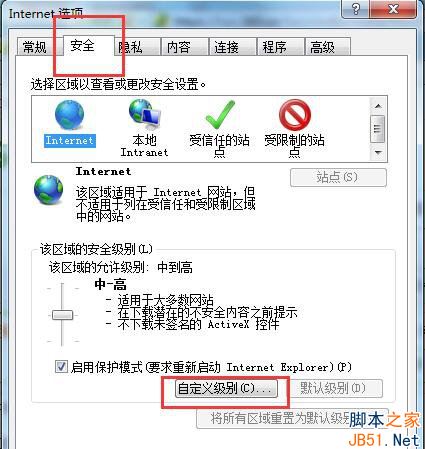Choose the 受信任的站点 green checkmark icon
The width and height of the screenshot is (425, 449).
coord(220,115)
